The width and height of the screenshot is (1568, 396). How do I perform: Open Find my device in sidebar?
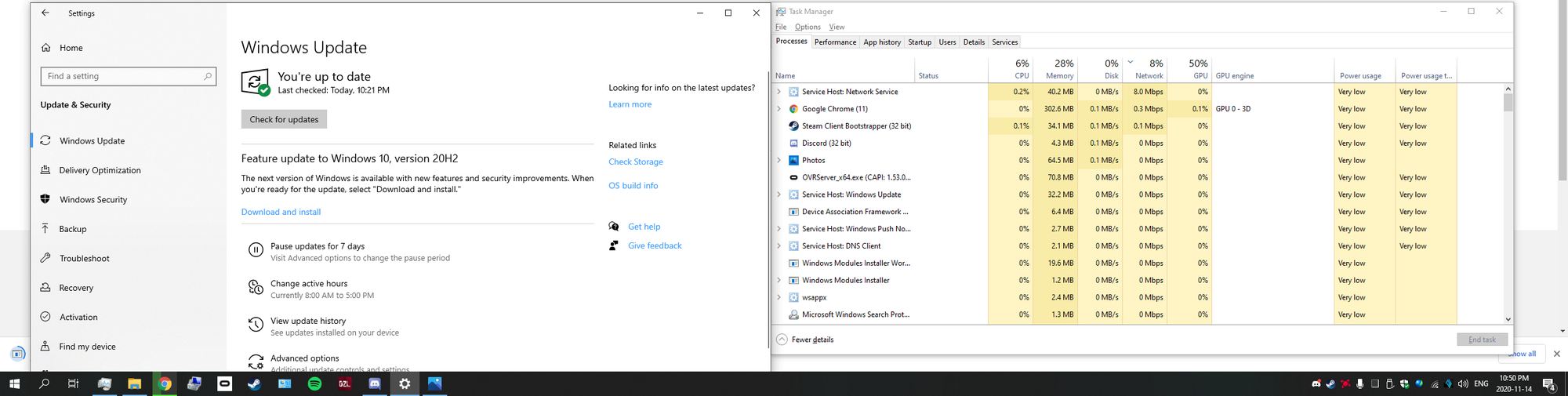coord(87,347)
